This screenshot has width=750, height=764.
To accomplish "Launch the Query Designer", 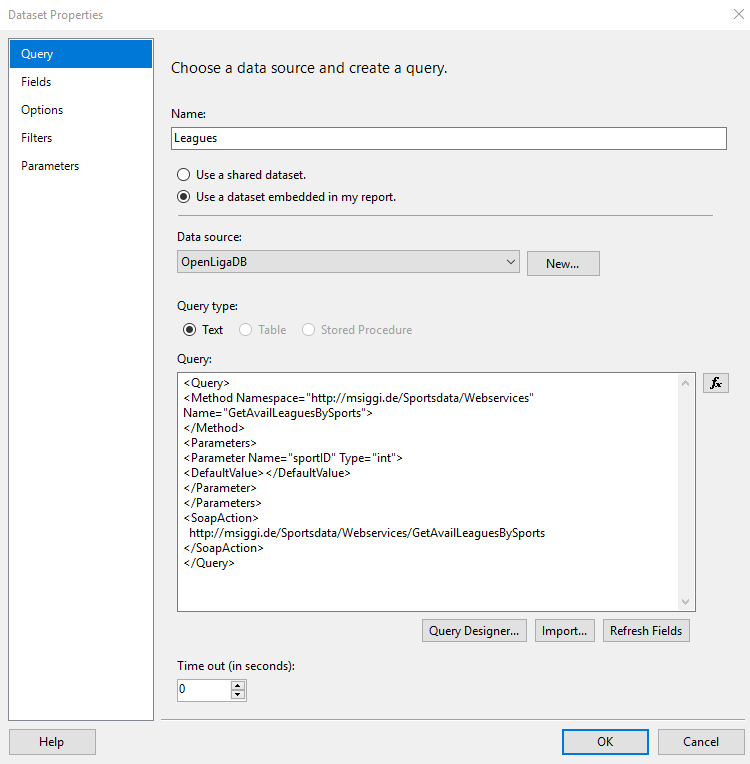I will tap(474, 631).
